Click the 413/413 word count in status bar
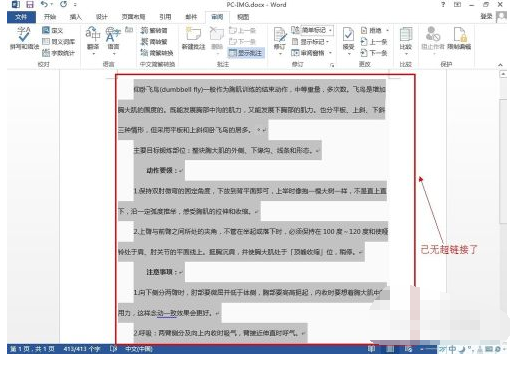530x366 pixels. pos(81,349)
